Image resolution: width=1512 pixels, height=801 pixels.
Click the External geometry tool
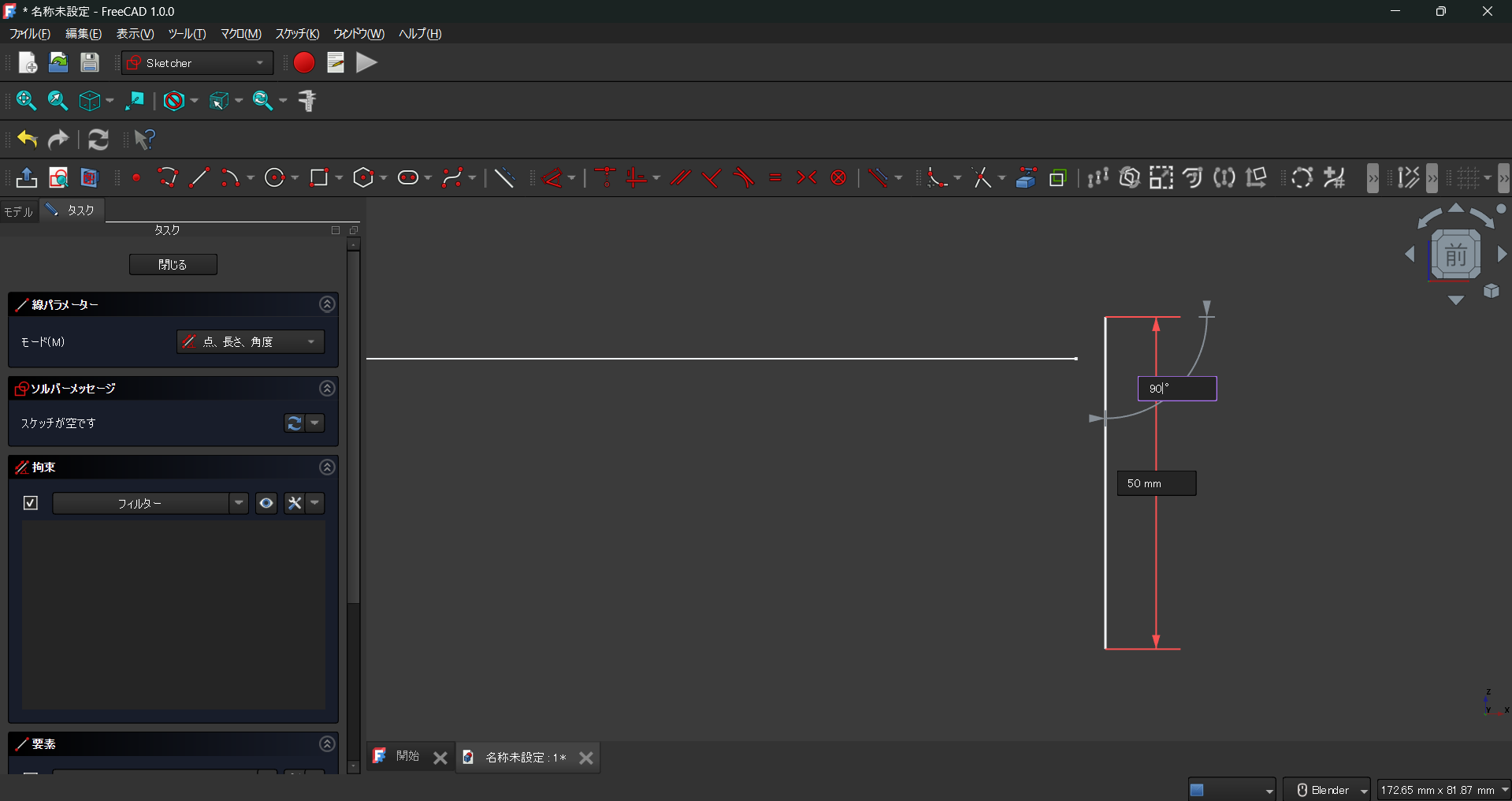(x=1026, y=178)
